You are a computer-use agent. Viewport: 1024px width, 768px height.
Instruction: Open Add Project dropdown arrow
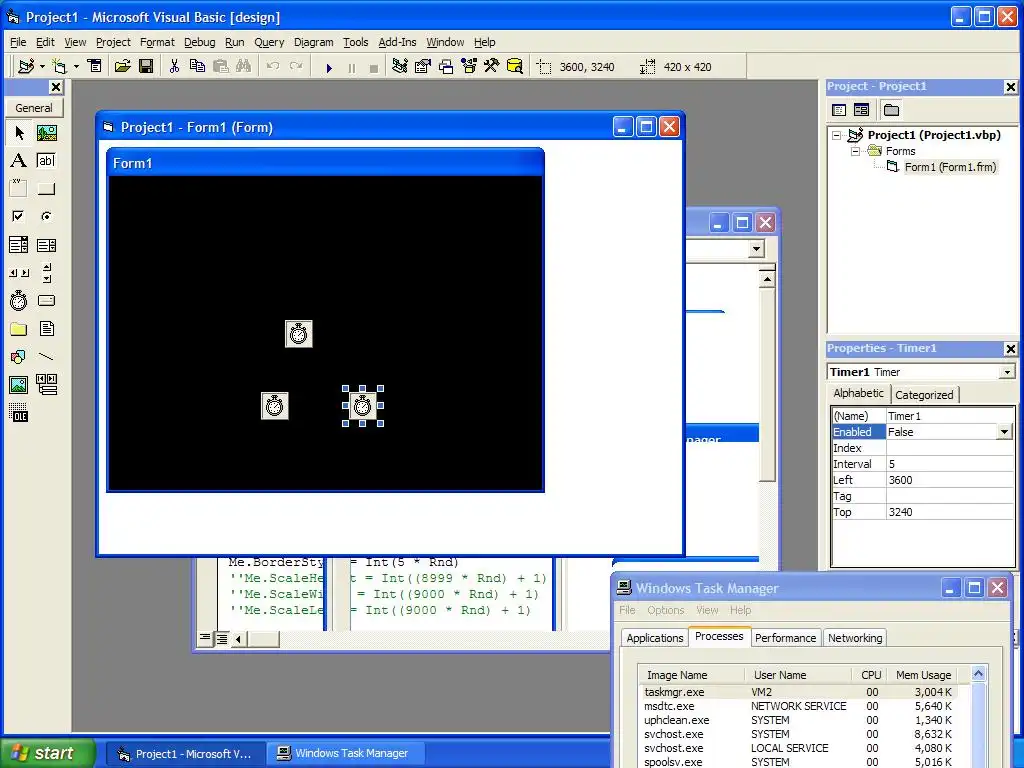(42, 67)
